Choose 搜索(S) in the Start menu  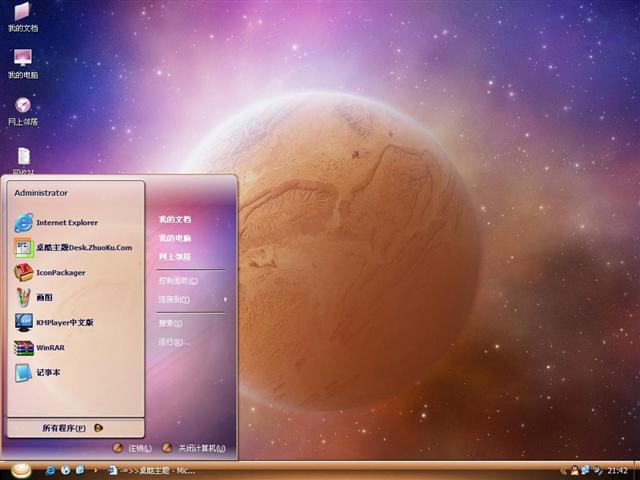(x=170, y=323)
